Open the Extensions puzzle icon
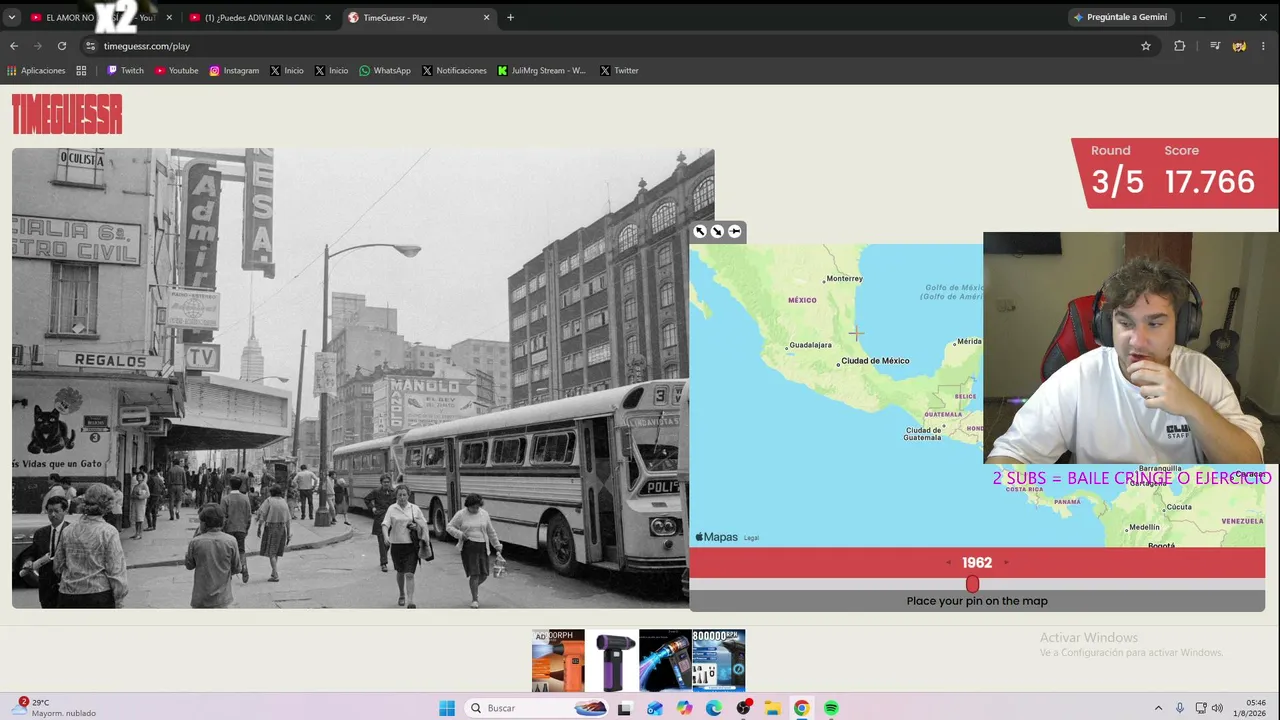The image size is (1280, 720). pos(1180,46)
